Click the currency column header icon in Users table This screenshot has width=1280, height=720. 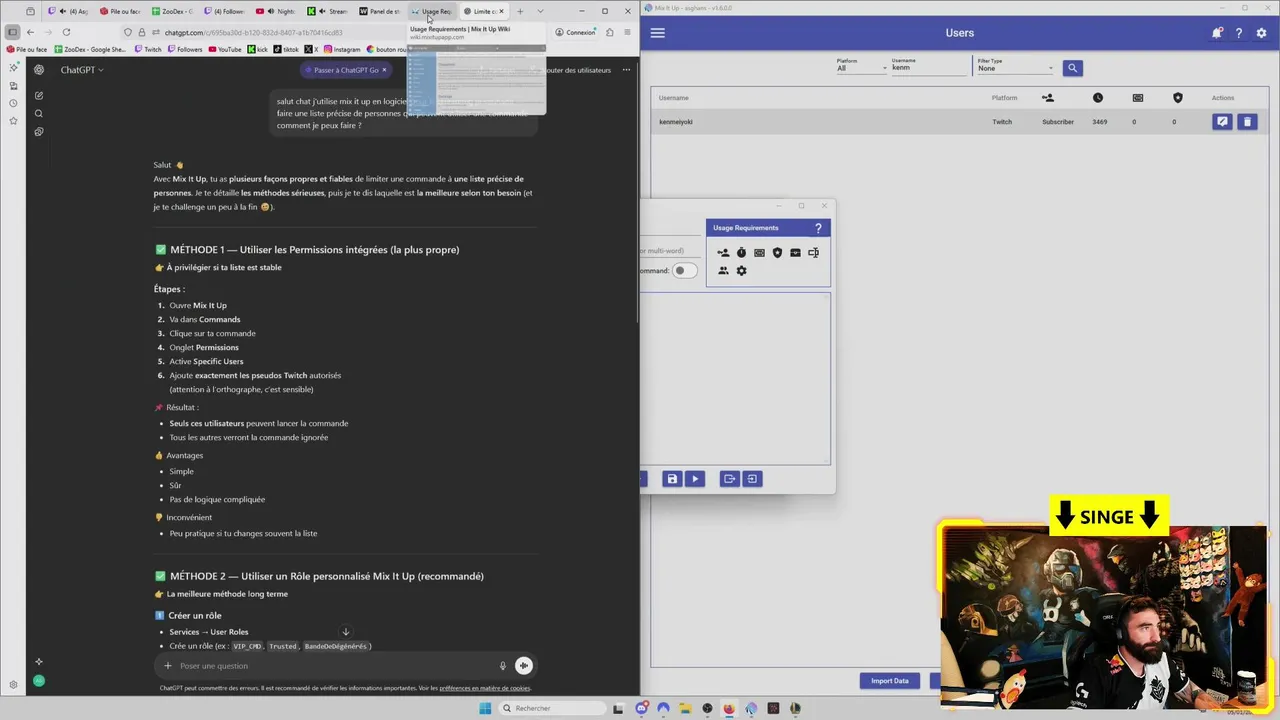click(x=1138, y=98)
